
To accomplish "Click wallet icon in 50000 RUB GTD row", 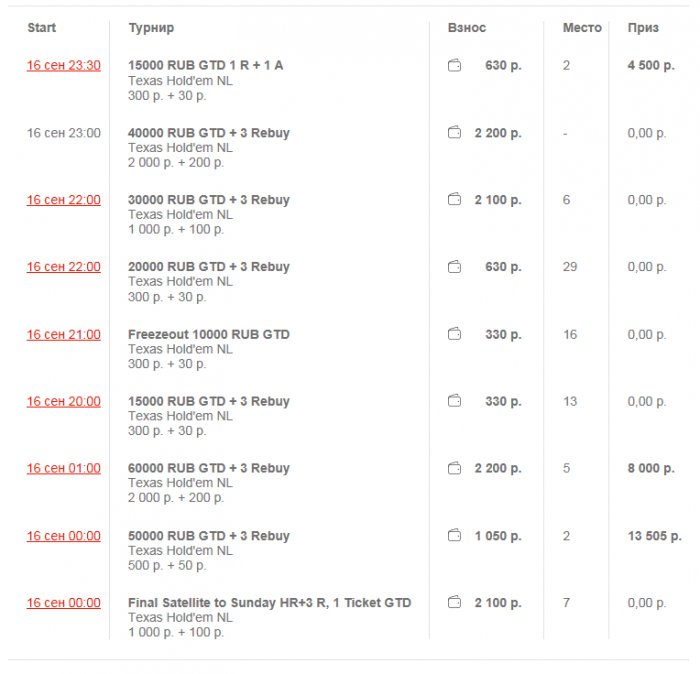I will pyautogui.click(x=454, y=536).
